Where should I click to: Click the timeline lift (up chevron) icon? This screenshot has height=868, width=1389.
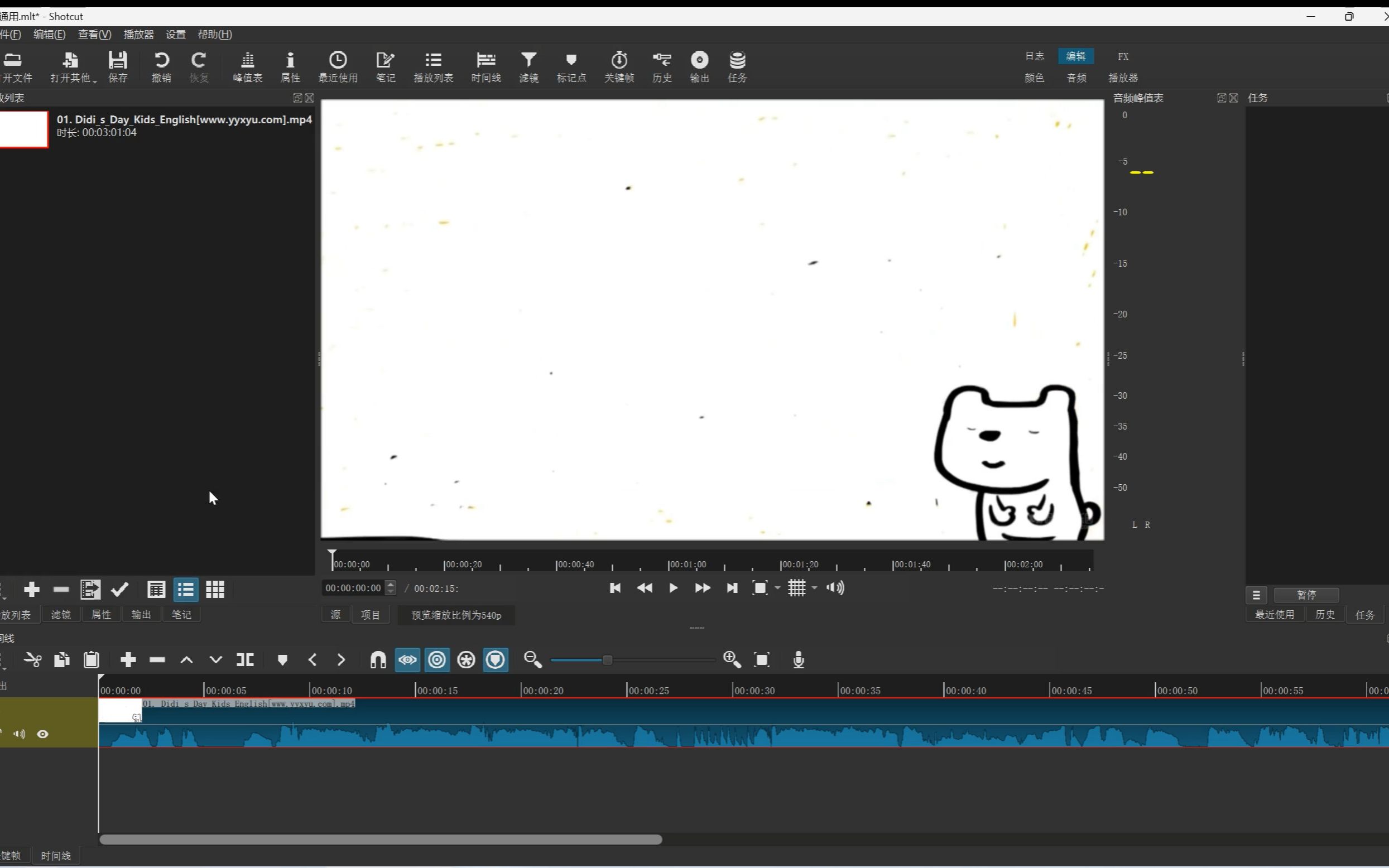(x=186, y=659)
